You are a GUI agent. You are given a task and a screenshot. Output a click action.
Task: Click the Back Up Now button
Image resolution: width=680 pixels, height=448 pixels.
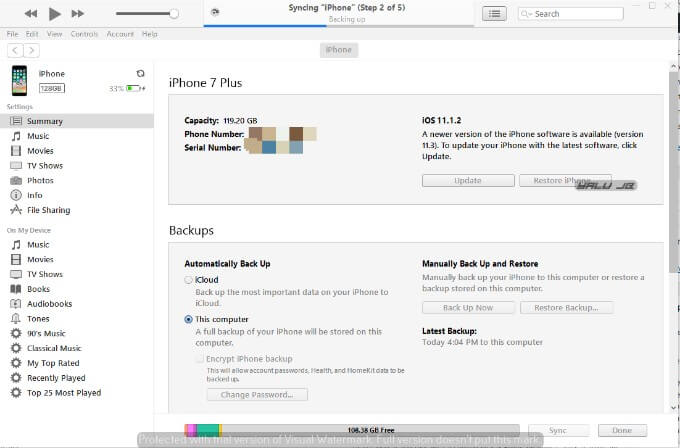click(468, 307)
